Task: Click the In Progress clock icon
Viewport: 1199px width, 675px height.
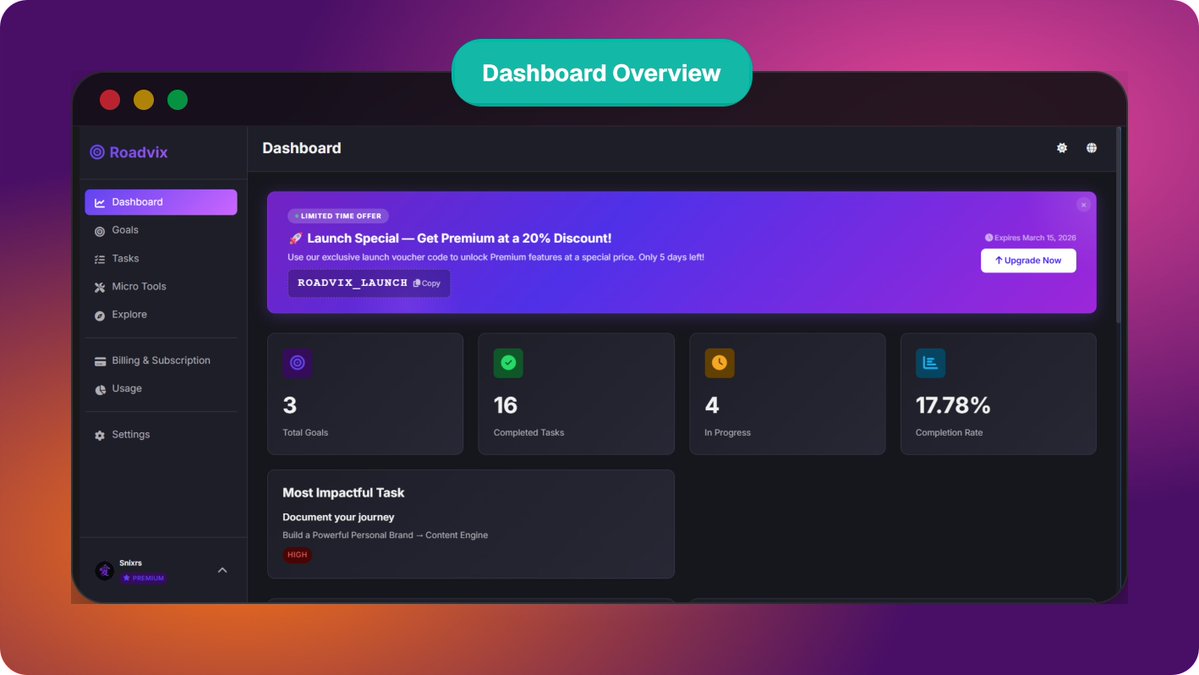Action: click(x=720, y=363)
